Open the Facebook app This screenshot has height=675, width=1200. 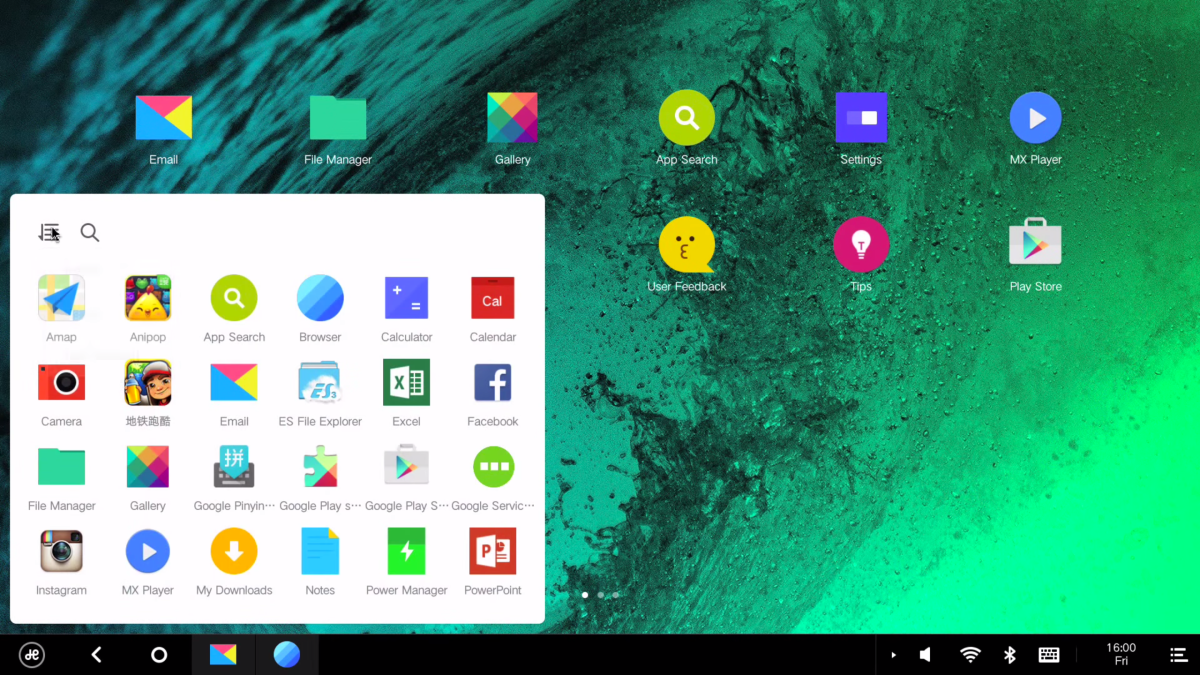(492, 382)
